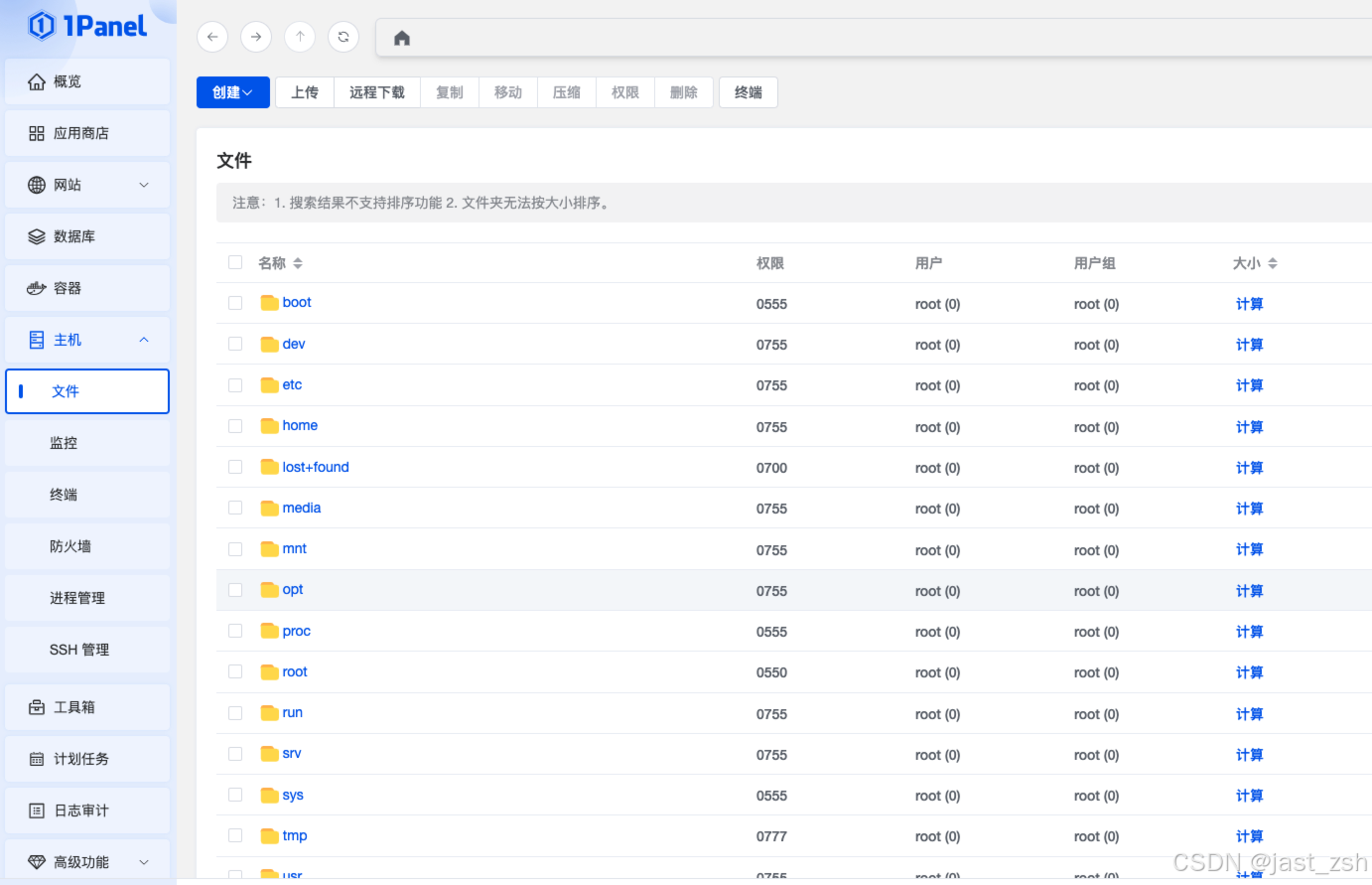Check the opt row checkbox
Image resolution: width=1372 pixels, height=885 pixels.
coord(235,590)
